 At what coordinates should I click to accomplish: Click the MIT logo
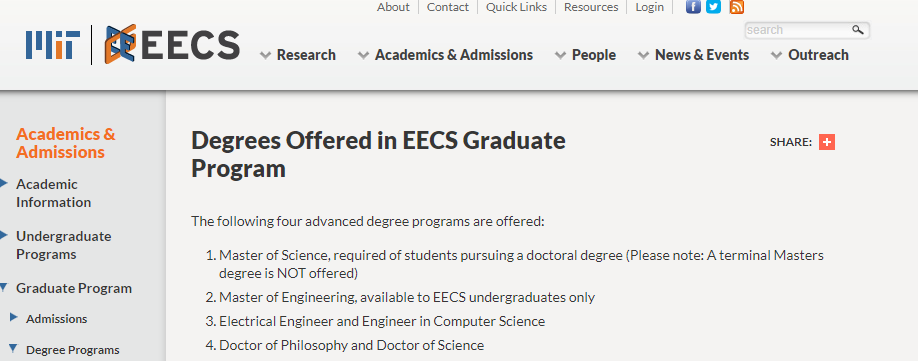pos(53,45)
